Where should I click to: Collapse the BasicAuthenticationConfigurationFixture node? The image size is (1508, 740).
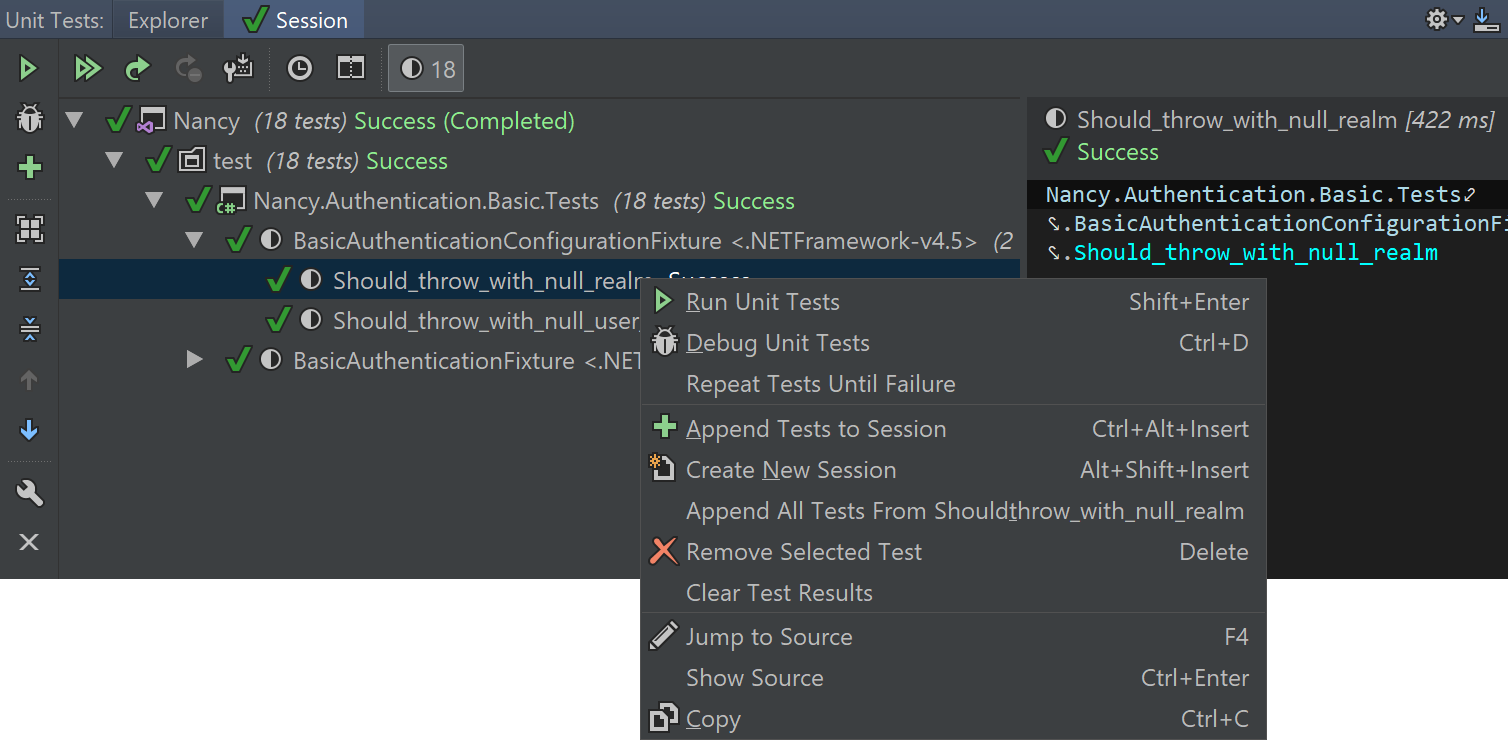coord(193,240)
